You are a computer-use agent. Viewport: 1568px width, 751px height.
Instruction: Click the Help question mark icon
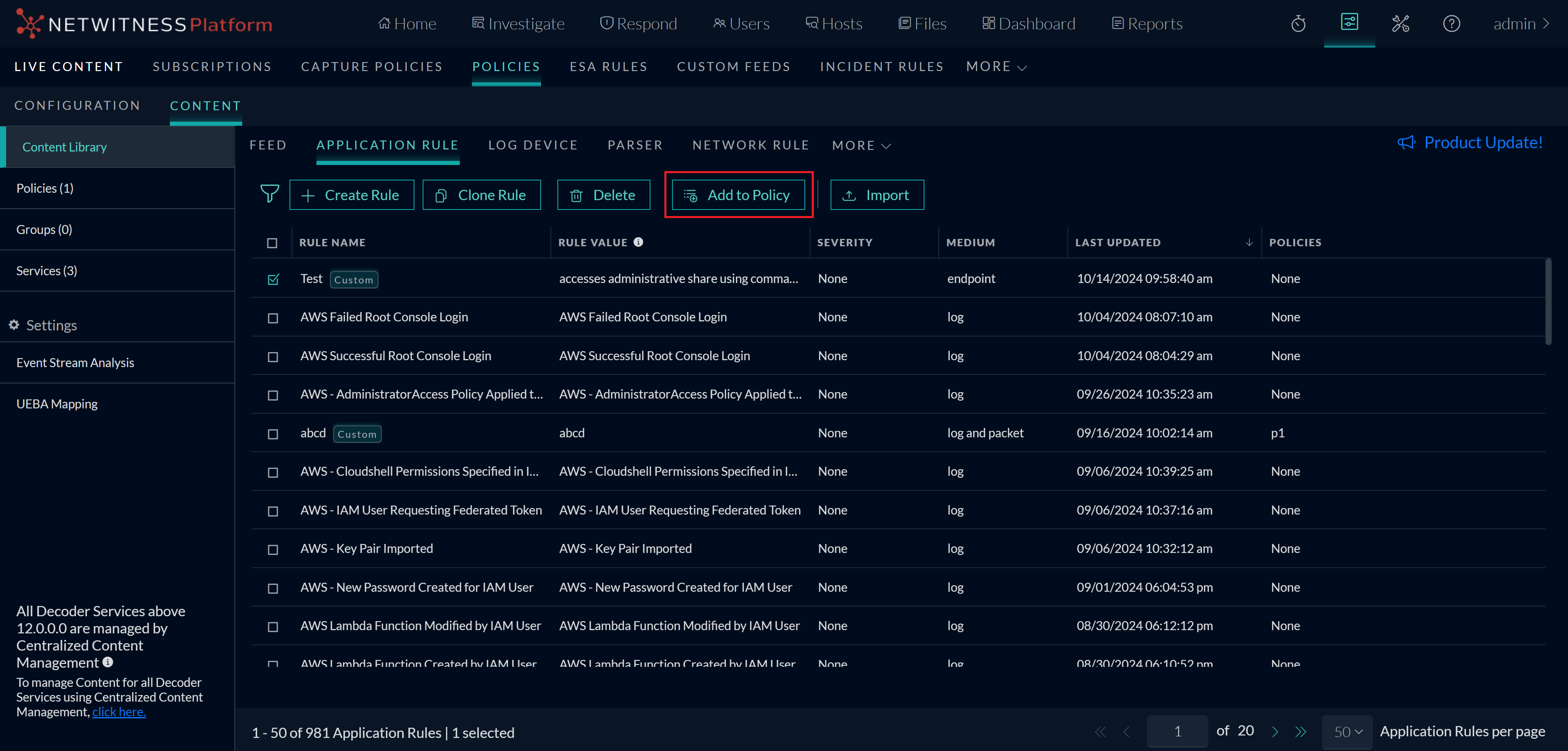(1452, 23)
